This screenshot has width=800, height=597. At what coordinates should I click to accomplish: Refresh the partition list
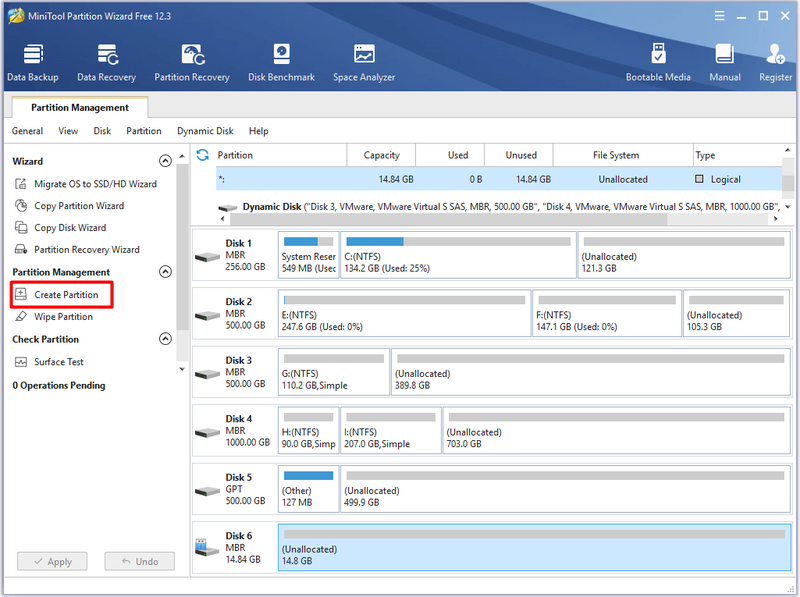tap(203, 155)
